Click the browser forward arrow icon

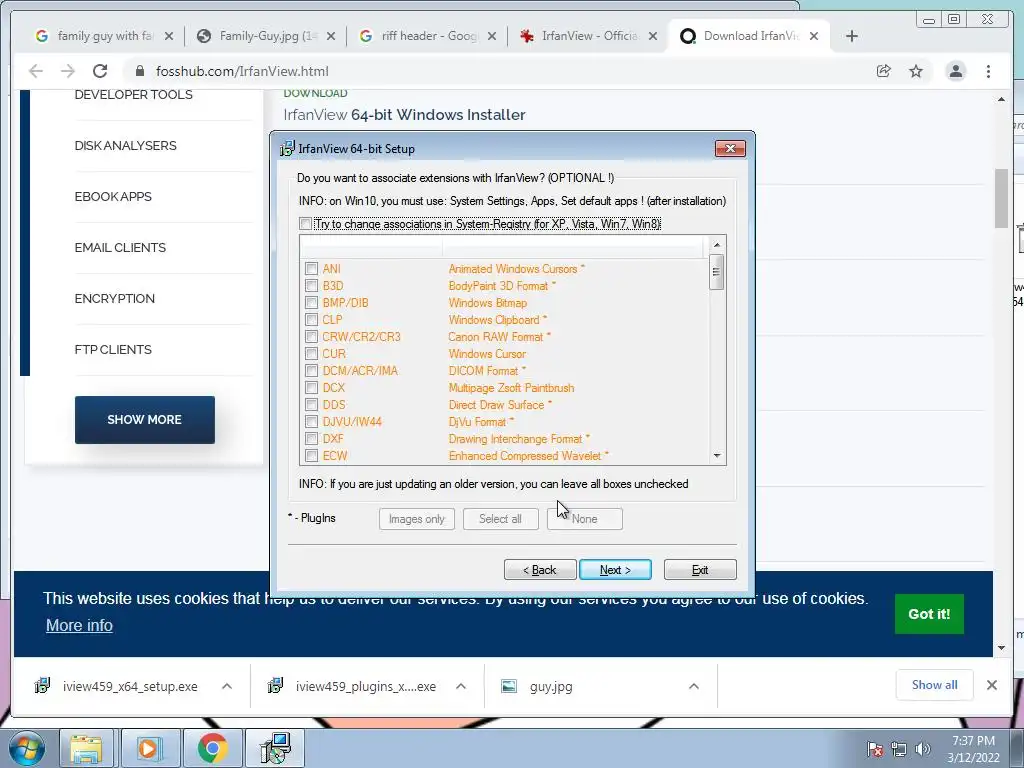tap(68, 71)
